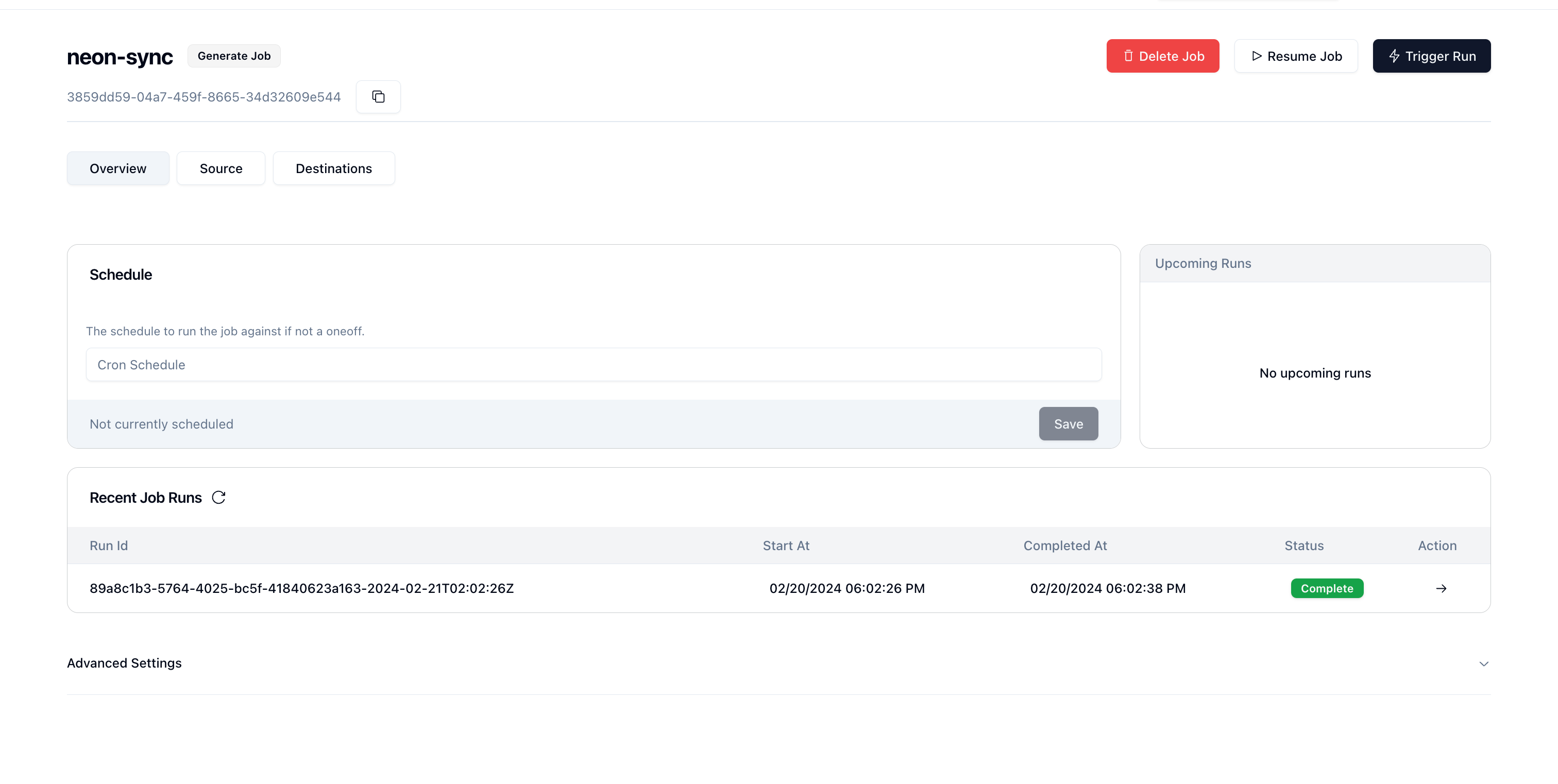Click the Recent Job Runs heading
Viewport: 1558px width, 784px height.
(146, 498)
